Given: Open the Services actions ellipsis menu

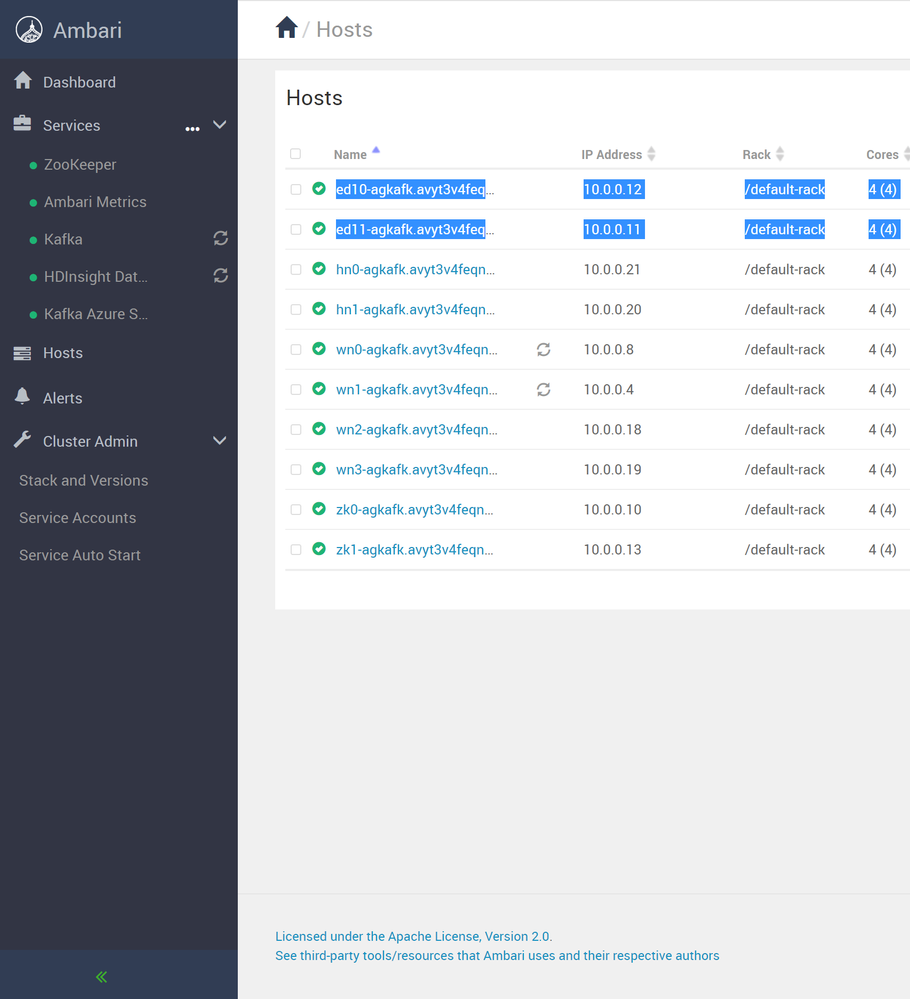Looking at the screenshot, I should tap(192, 129).
